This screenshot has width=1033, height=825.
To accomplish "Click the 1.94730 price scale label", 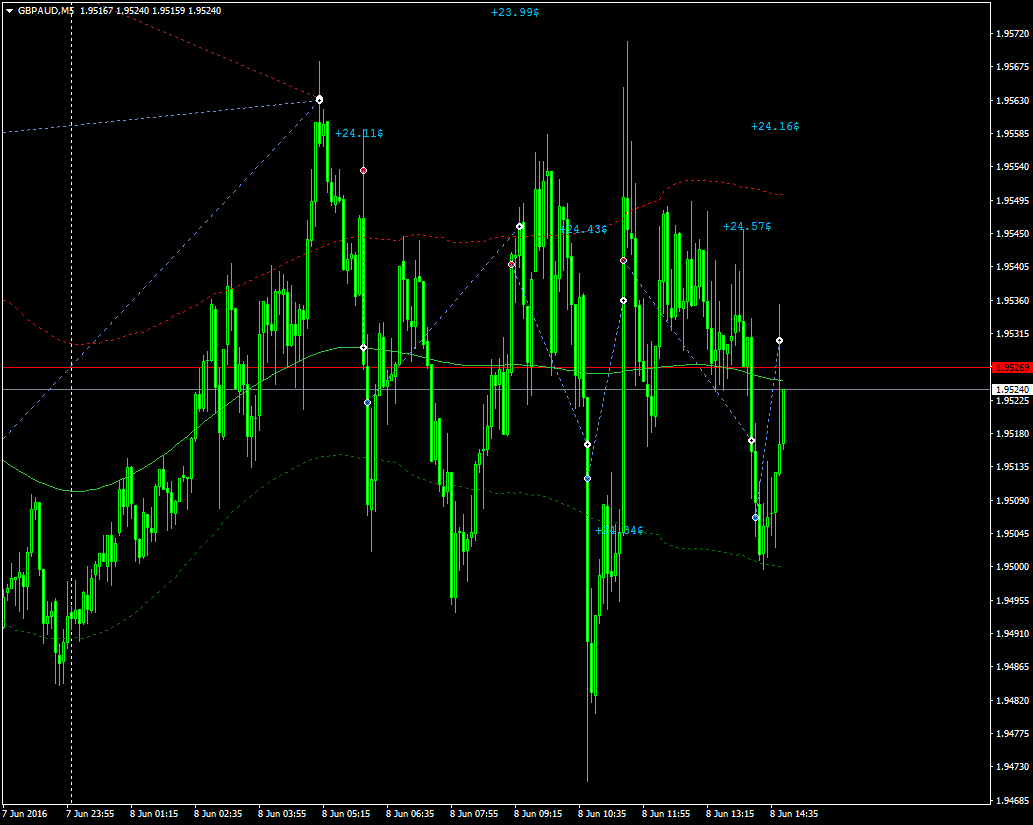I will [1012, 766].
